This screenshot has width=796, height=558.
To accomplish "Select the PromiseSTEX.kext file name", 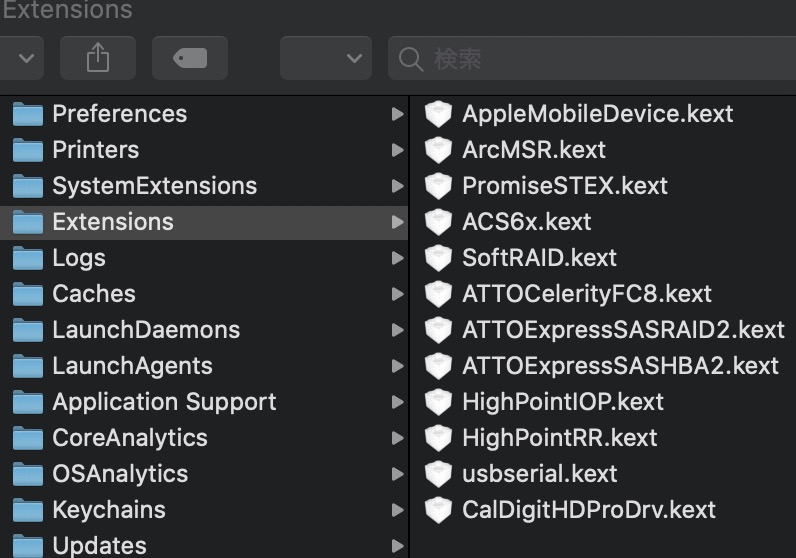I will coord(564,186).
